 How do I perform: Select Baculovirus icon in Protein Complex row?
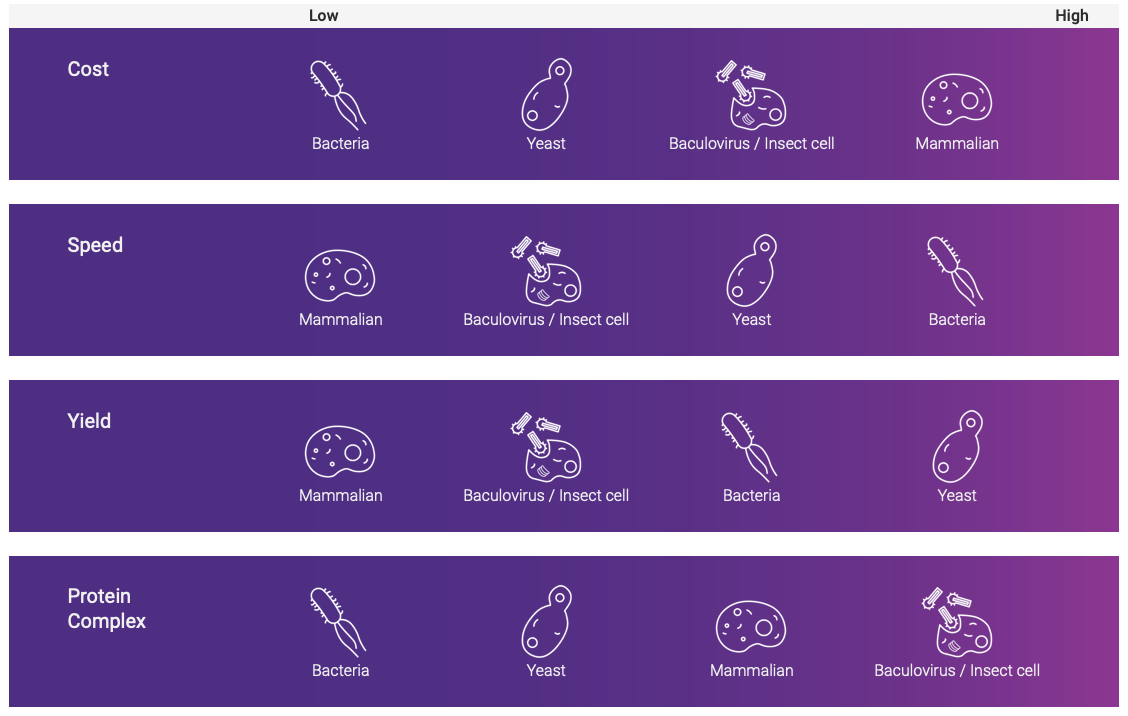click(957, 622)
